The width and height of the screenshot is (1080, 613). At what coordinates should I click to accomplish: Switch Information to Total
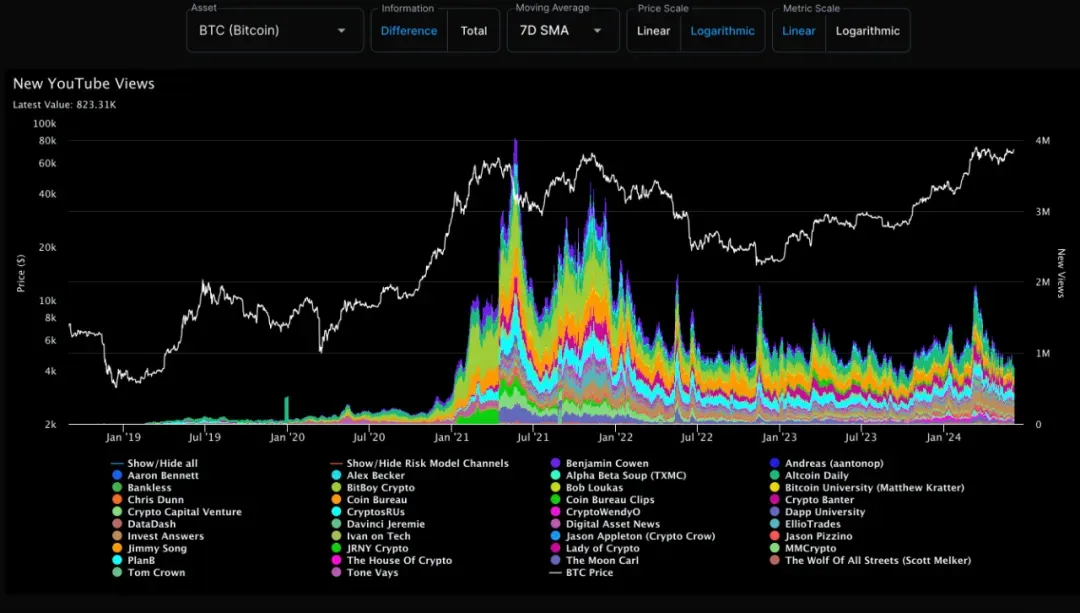[474, 31]
